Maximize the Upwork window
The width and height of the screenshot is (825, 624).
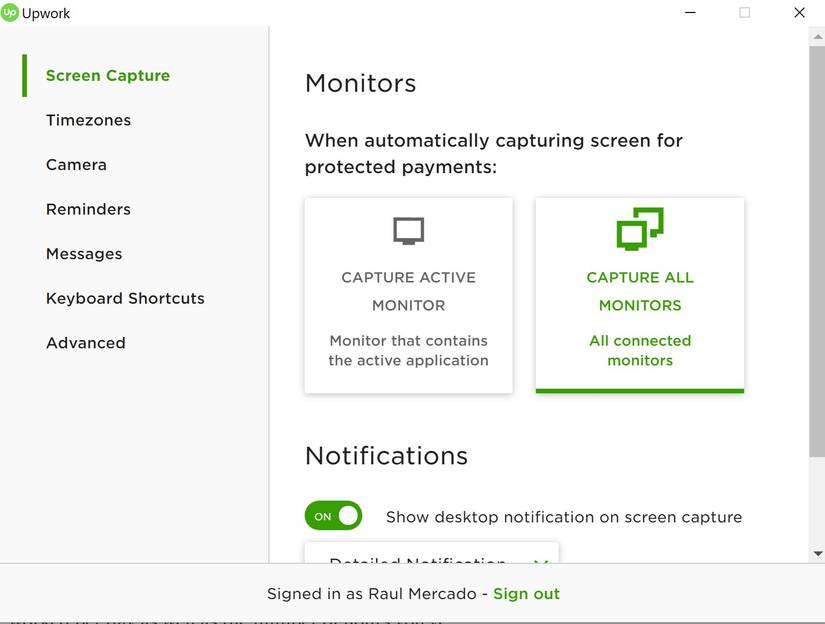pos(744,13)
